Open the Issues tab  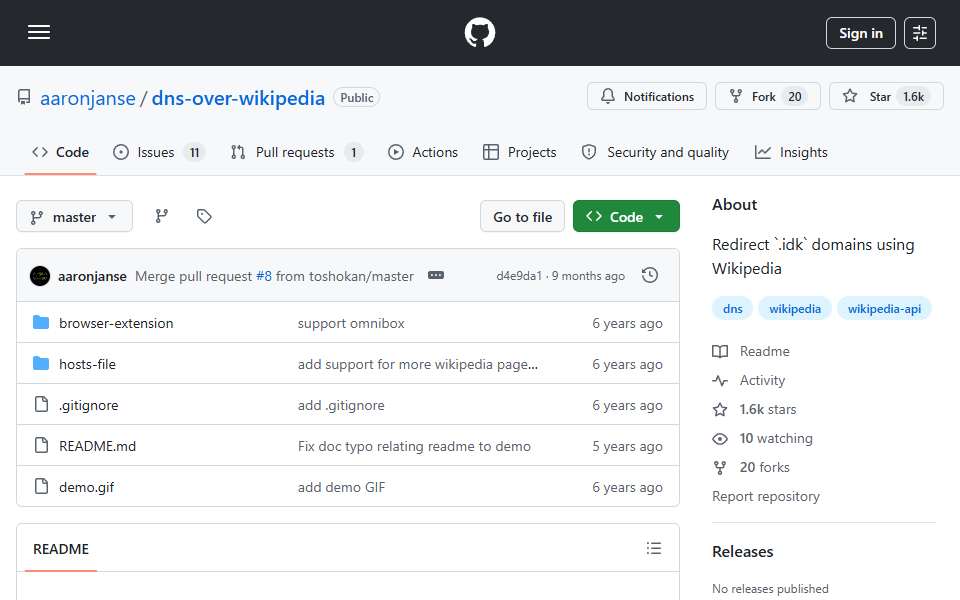click(158, 152)
